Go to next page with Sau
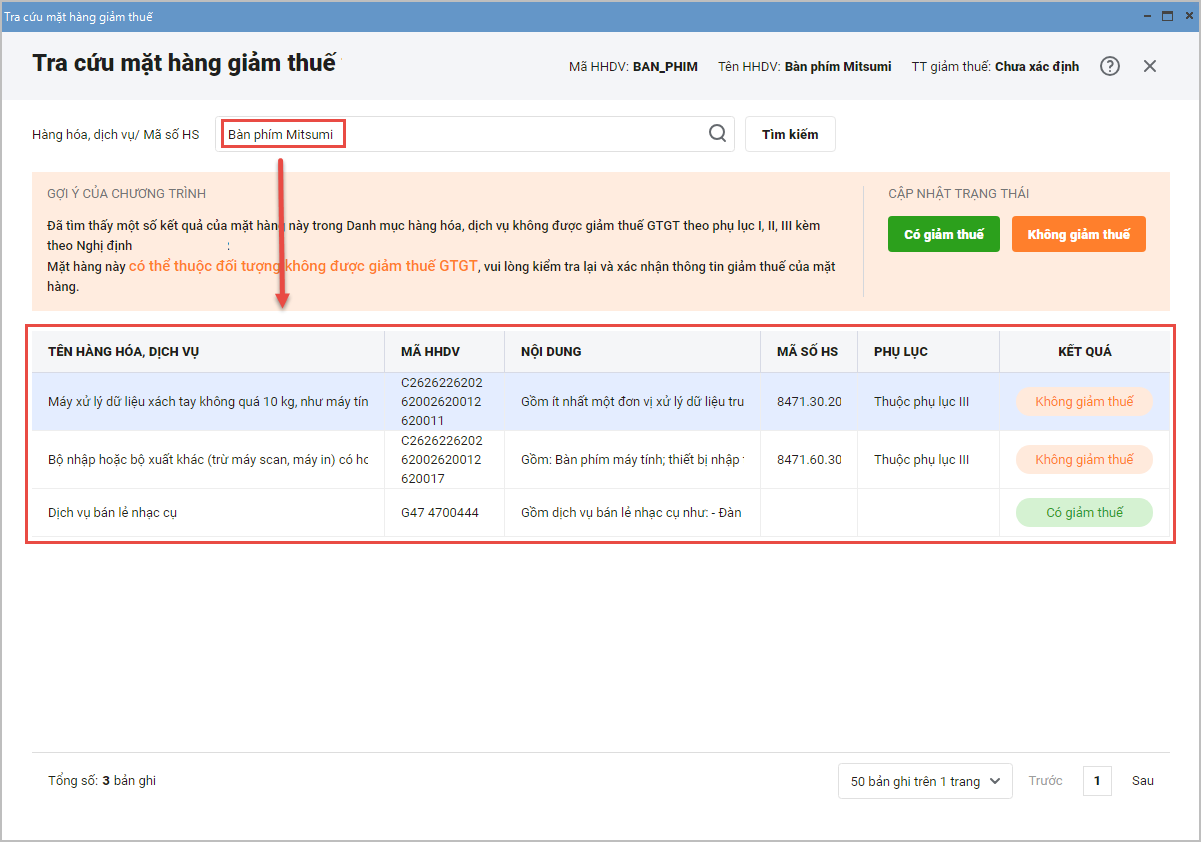The width and height of the screenshot is (1201, 842). [1142, 781]
